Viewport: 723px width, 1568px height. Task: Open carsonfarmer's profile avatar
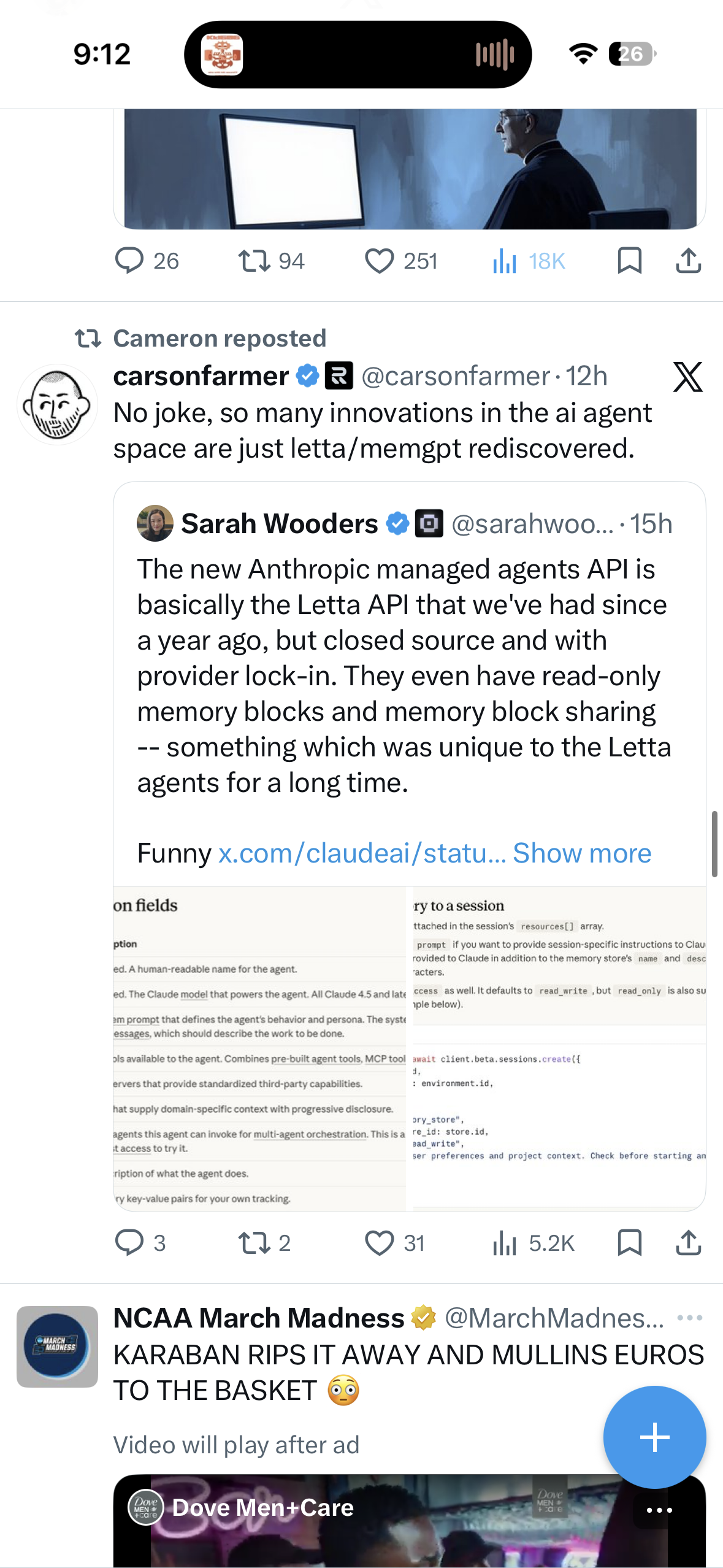pyautogui.click(x=57, y=404)
